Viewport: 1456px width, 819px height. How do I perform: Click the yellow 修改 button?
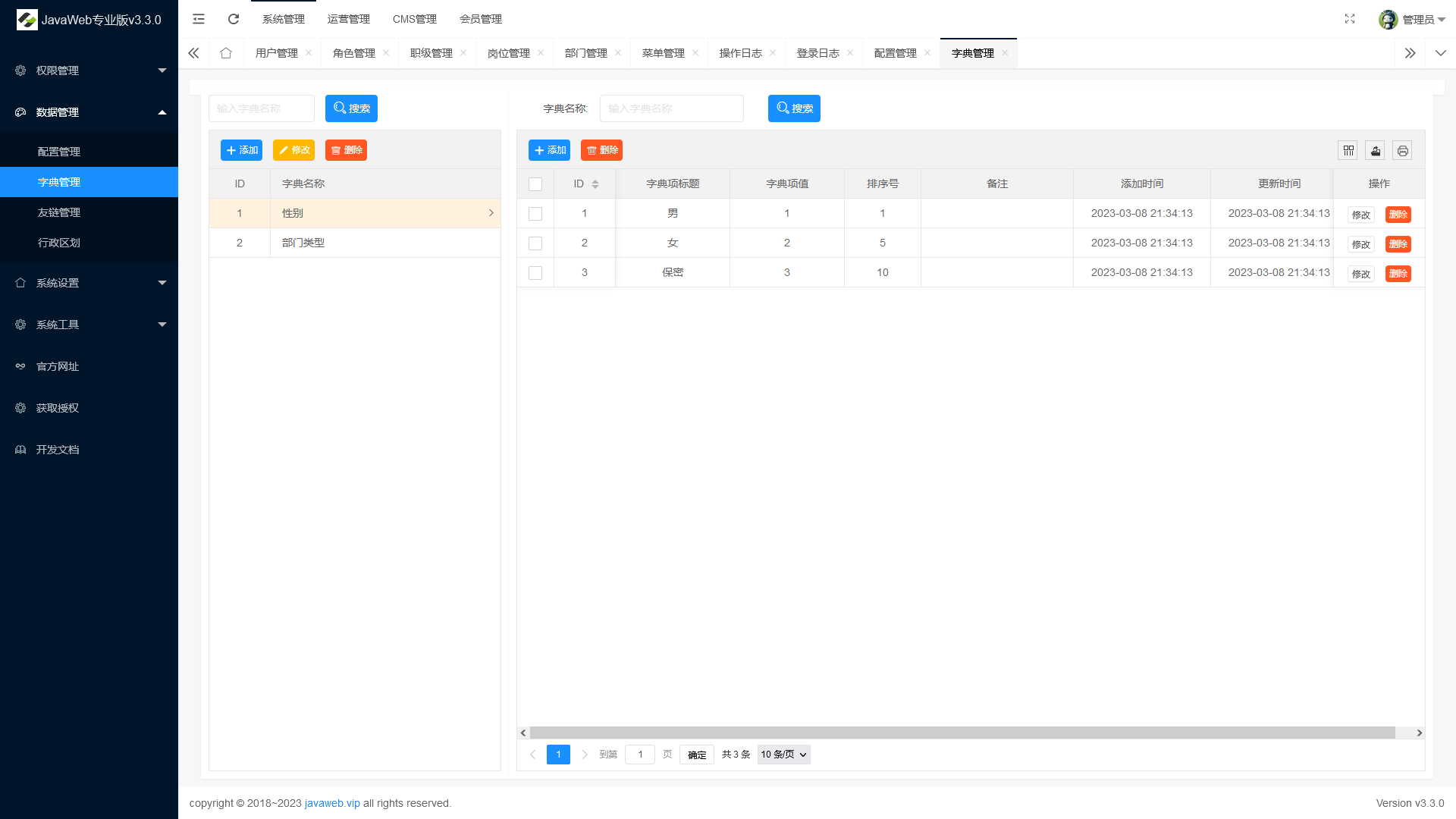pyautogui.click(x=293, y=150)
